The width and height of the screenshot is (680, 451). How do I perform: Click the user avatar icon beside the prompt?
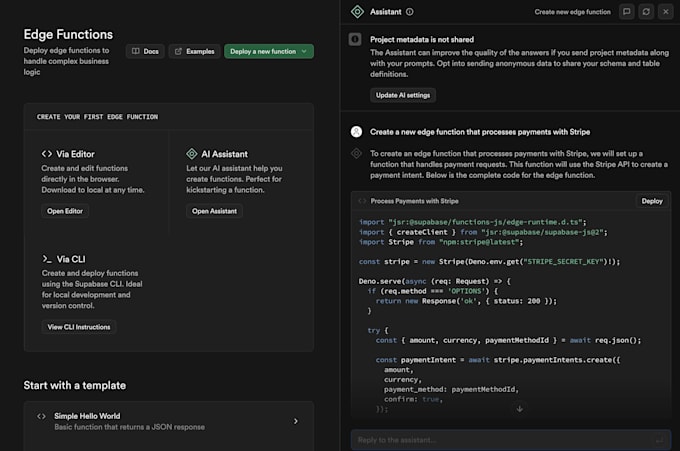[356, 132]
